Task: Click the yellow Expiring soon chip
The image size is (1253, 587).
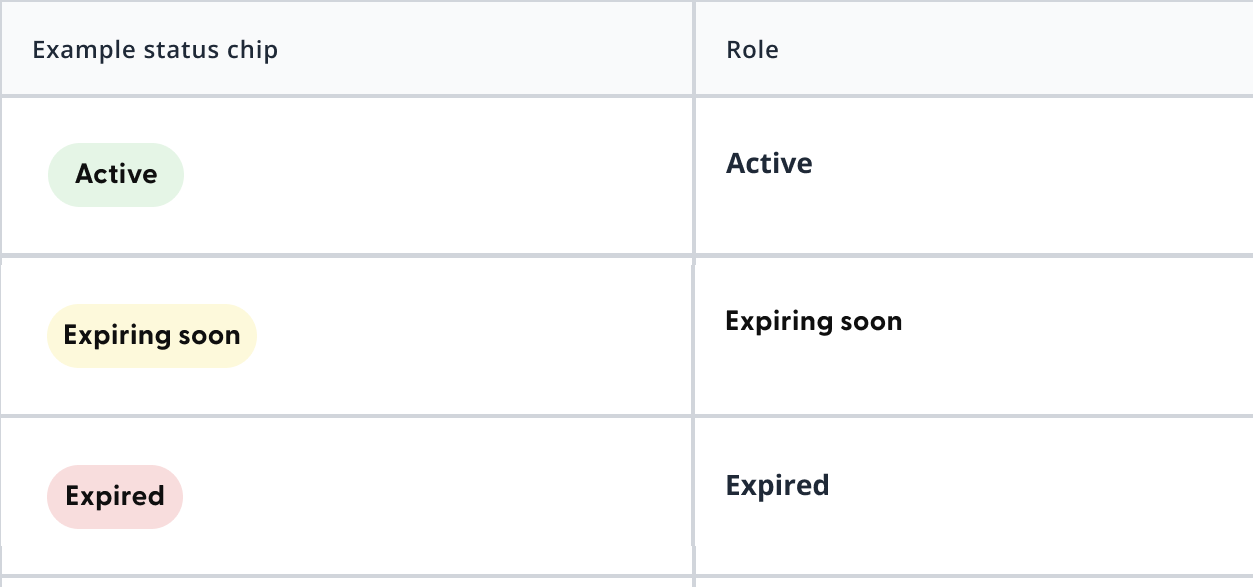Action: (x=152, y=336)
